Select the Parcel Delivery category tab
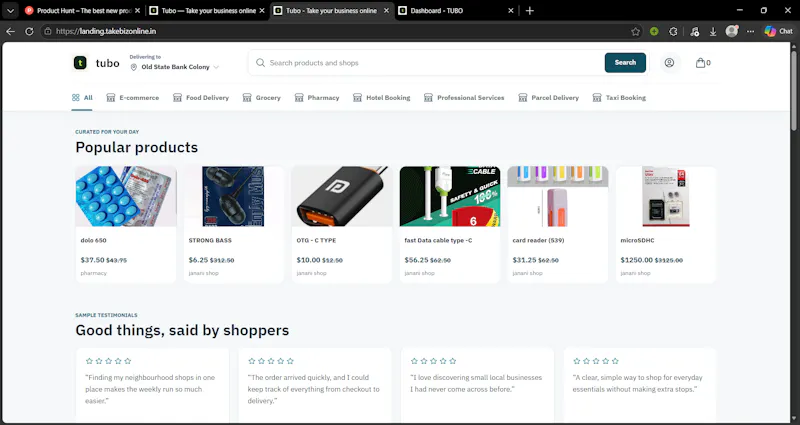800x425 pixels. click(548, 97)
